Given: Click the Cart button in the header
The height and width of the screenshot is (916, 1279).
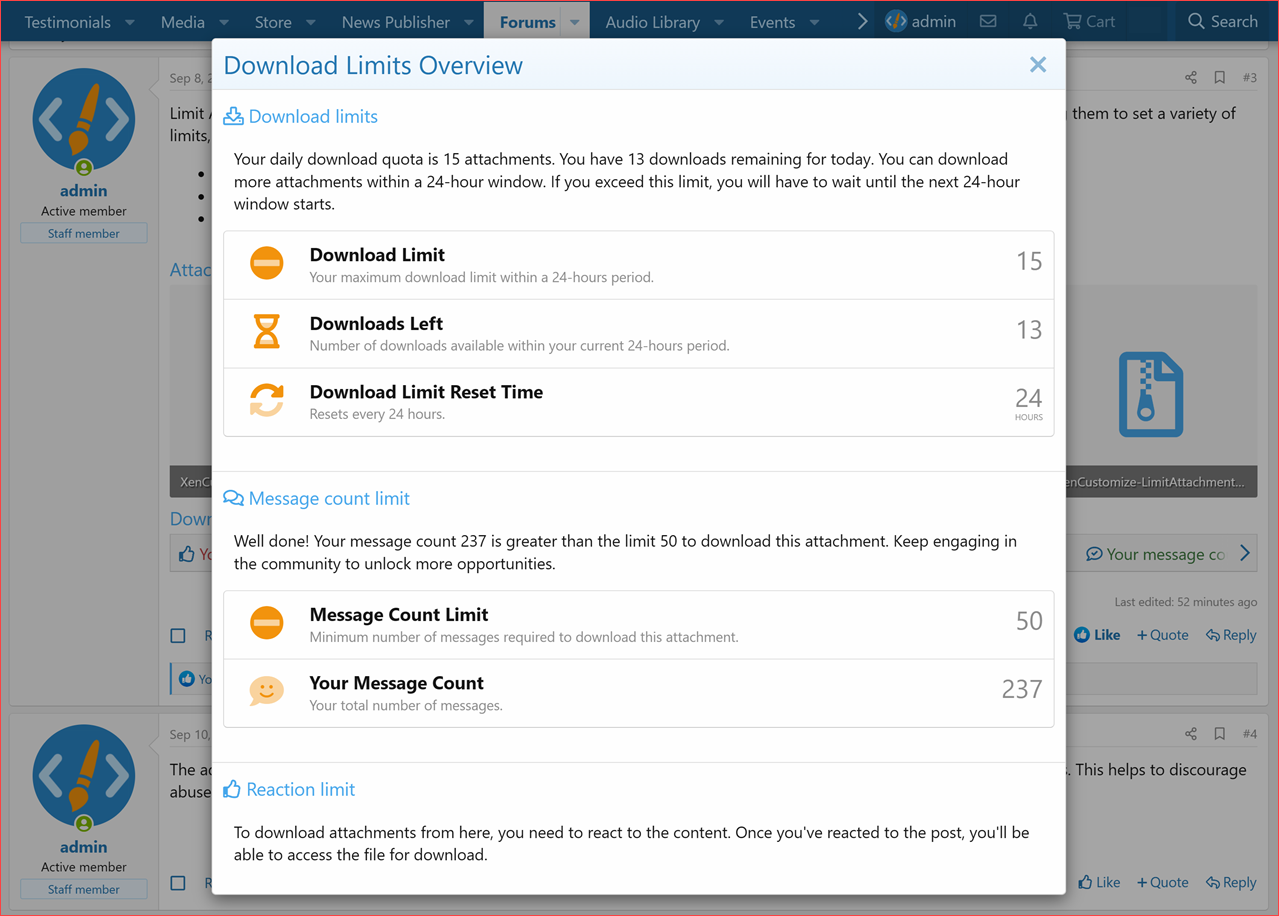Looking at the screenshot, I should coord(1089,20).
